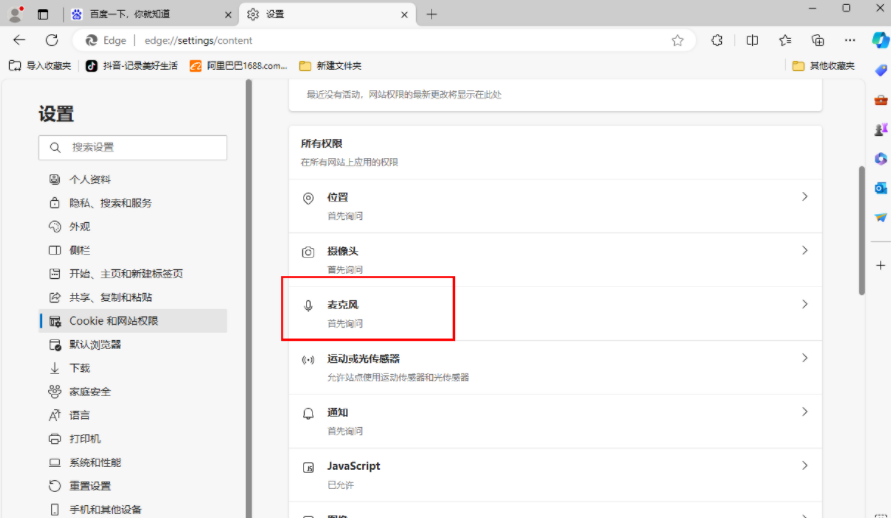
Task: Open the 摄像头 permission row
Action: [x=555, y=260]
